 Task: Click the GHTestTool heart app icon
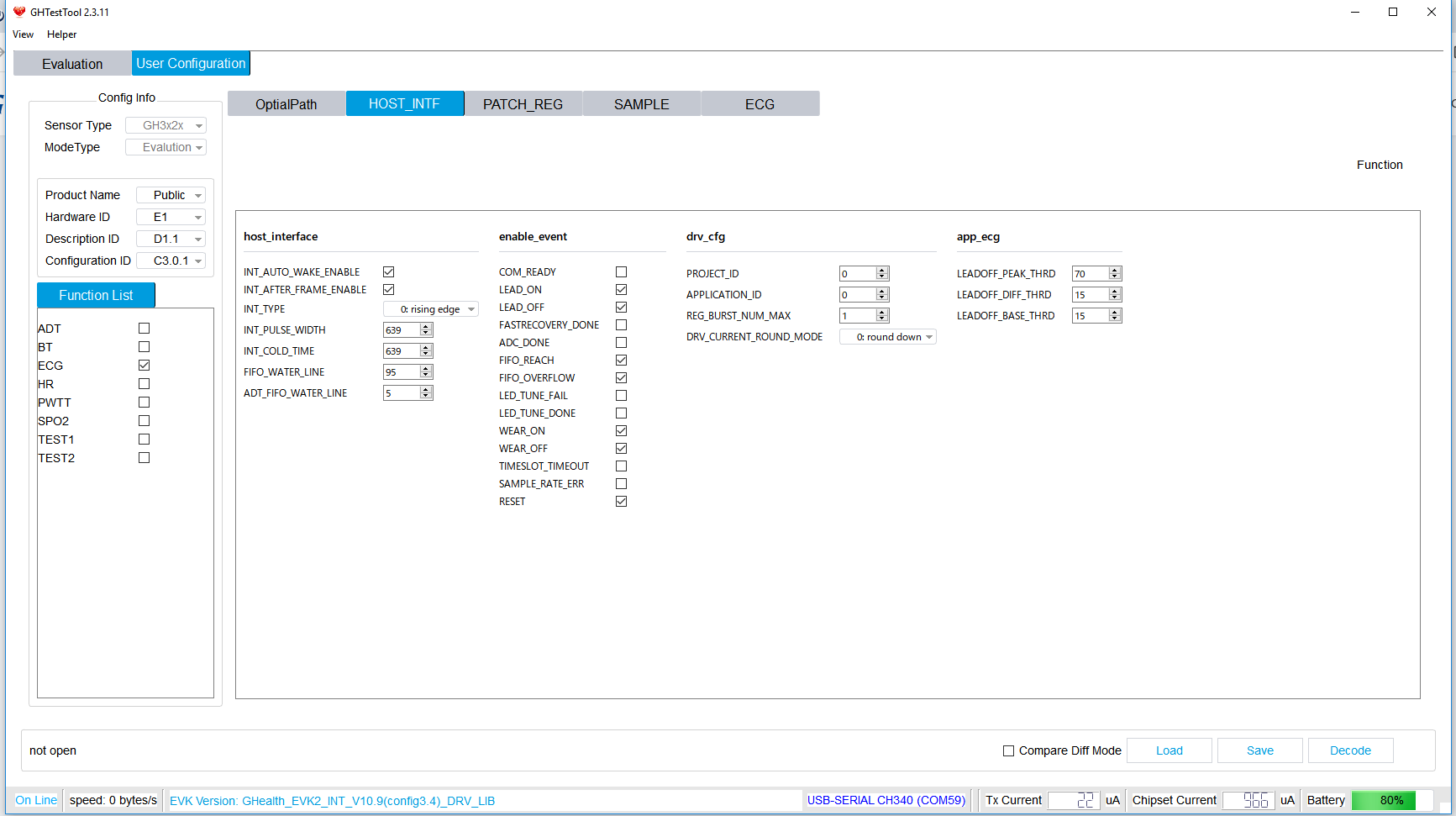pyautogui.click(x=19, y=12)
